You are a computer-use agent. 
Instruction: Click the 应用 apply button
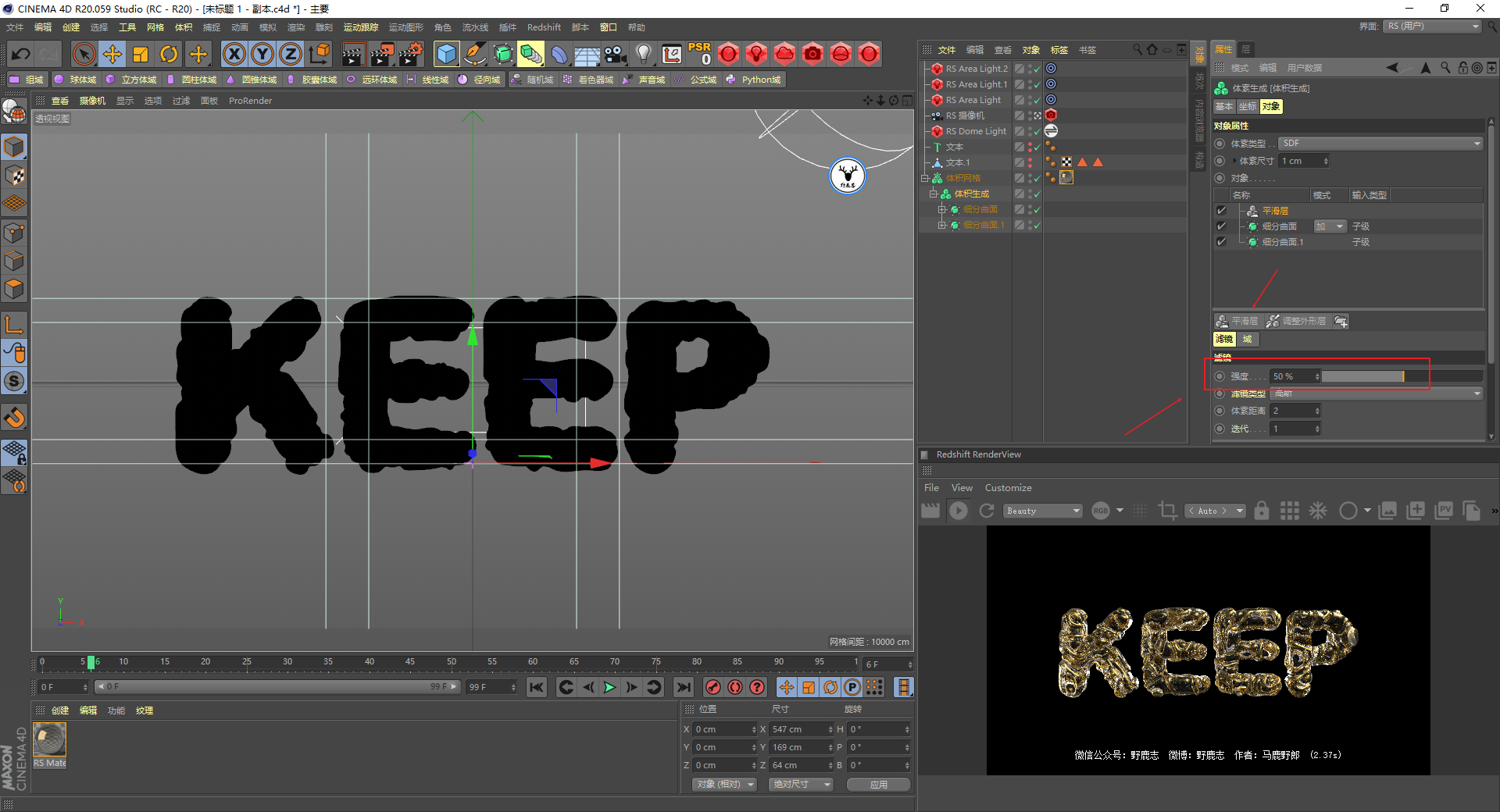coord(879,785)
